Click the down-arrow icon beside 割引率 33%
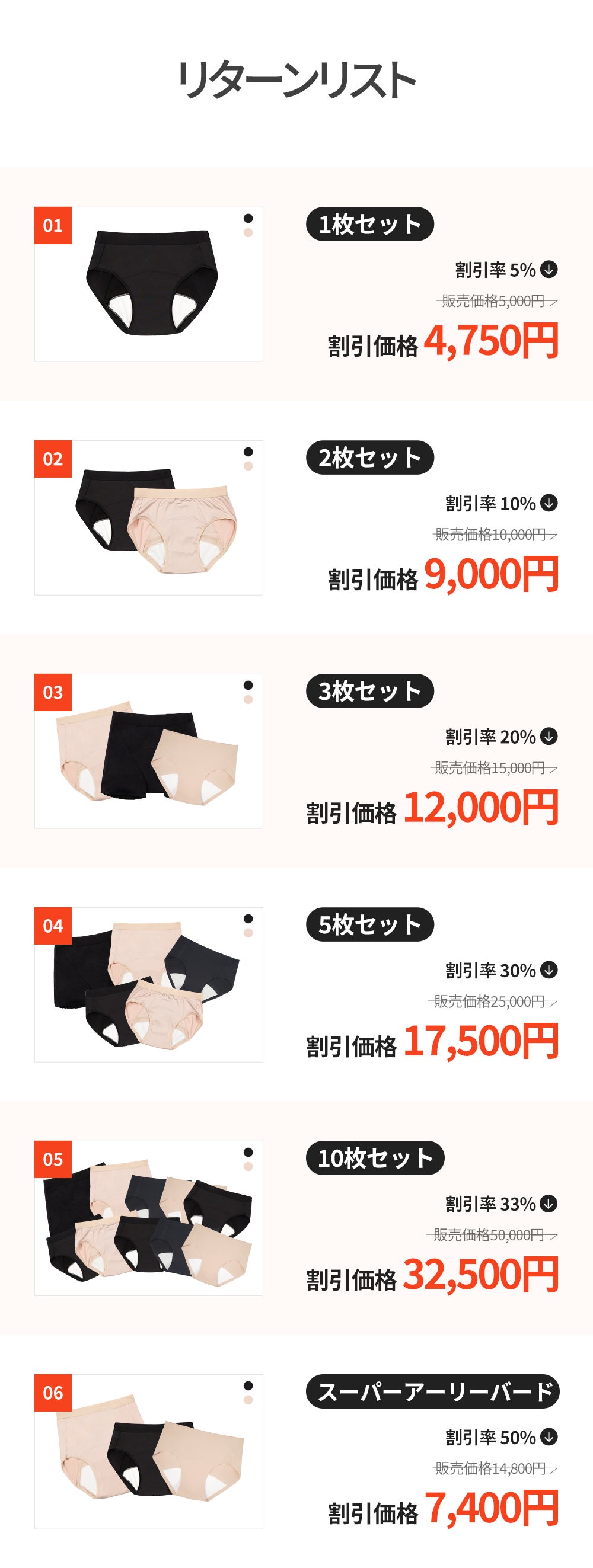 pos(549,1204)
